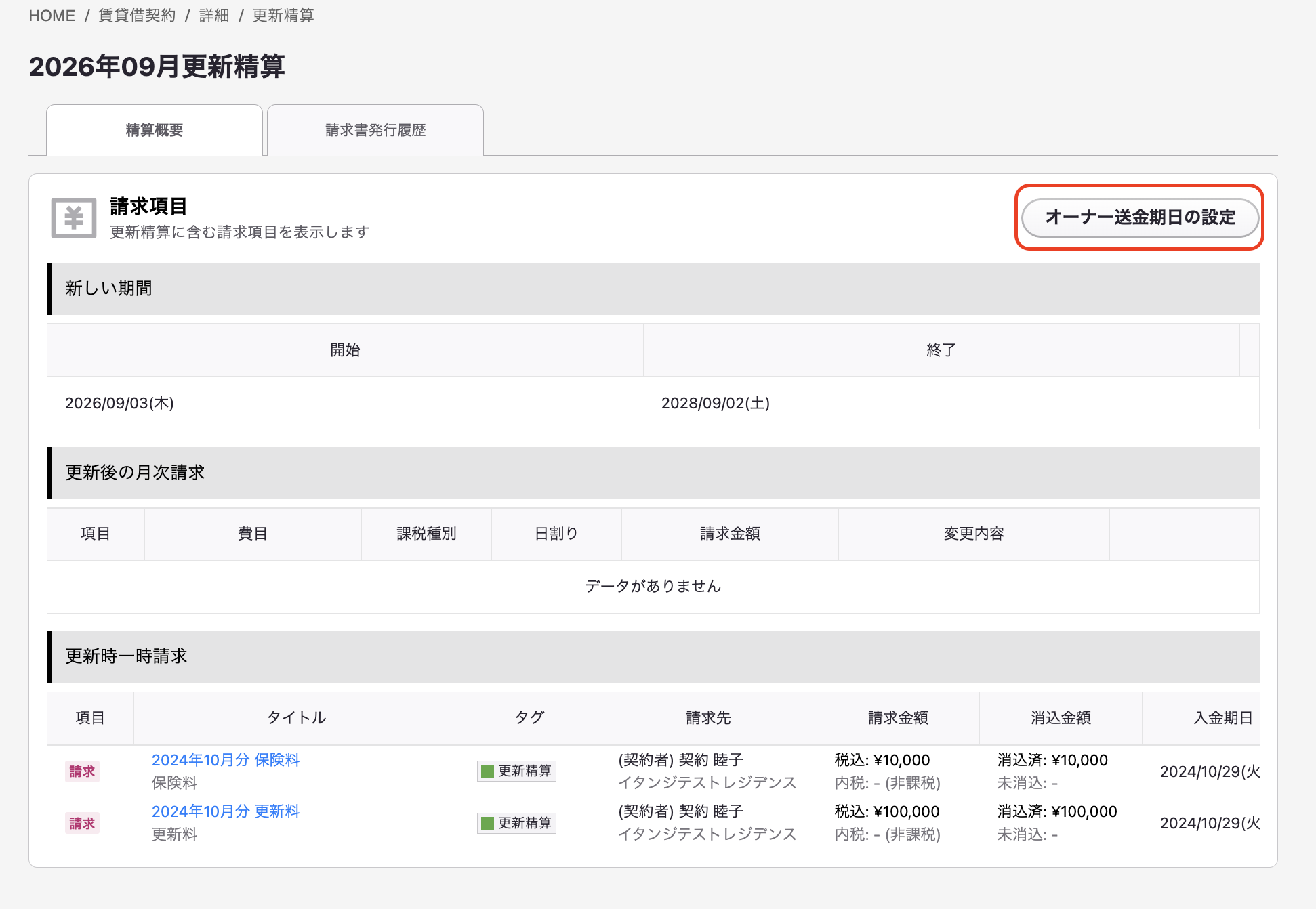Click the 更新時一時請求 section header

coord(653,656)
